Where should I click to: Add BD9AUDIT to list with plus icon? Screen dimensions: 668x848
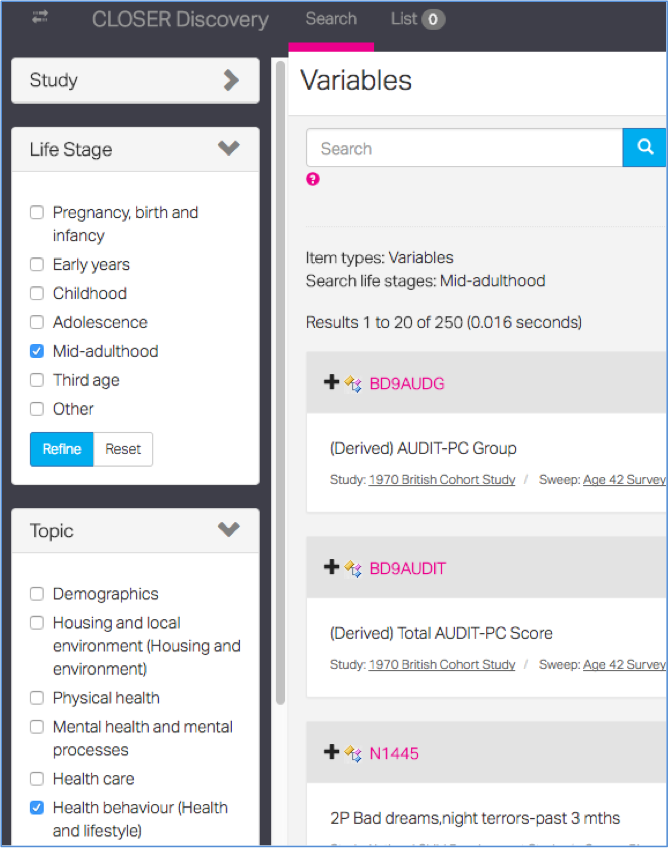pyautogui.click(x=332, y=567)
